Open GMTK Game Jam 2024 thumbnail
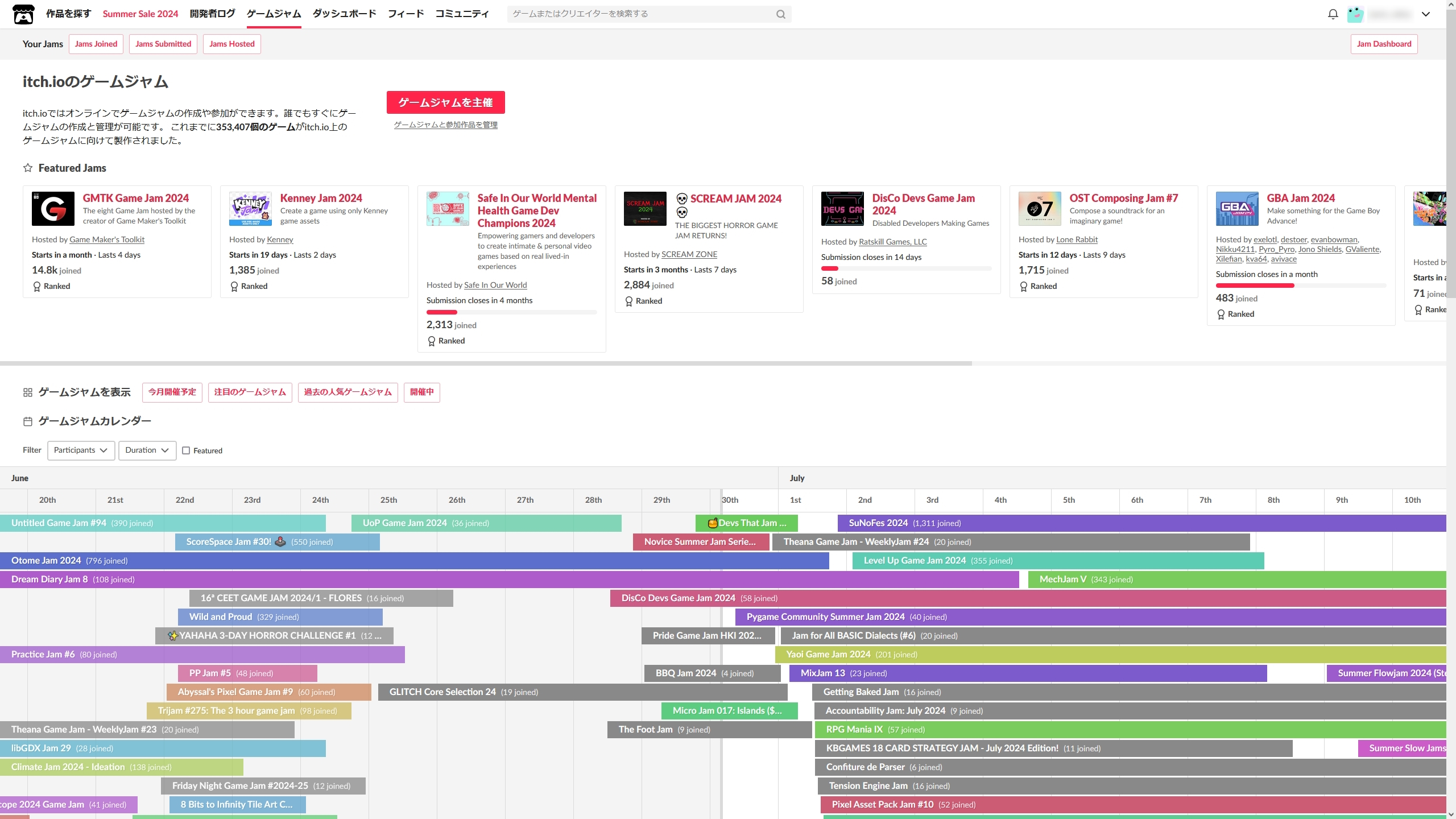 (x=53, y=209)
